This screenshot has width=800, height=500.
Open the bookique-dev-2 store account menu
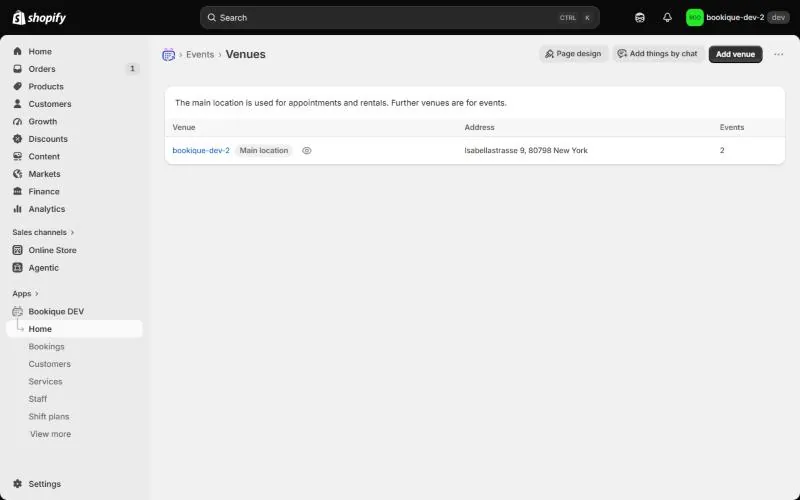738,17
